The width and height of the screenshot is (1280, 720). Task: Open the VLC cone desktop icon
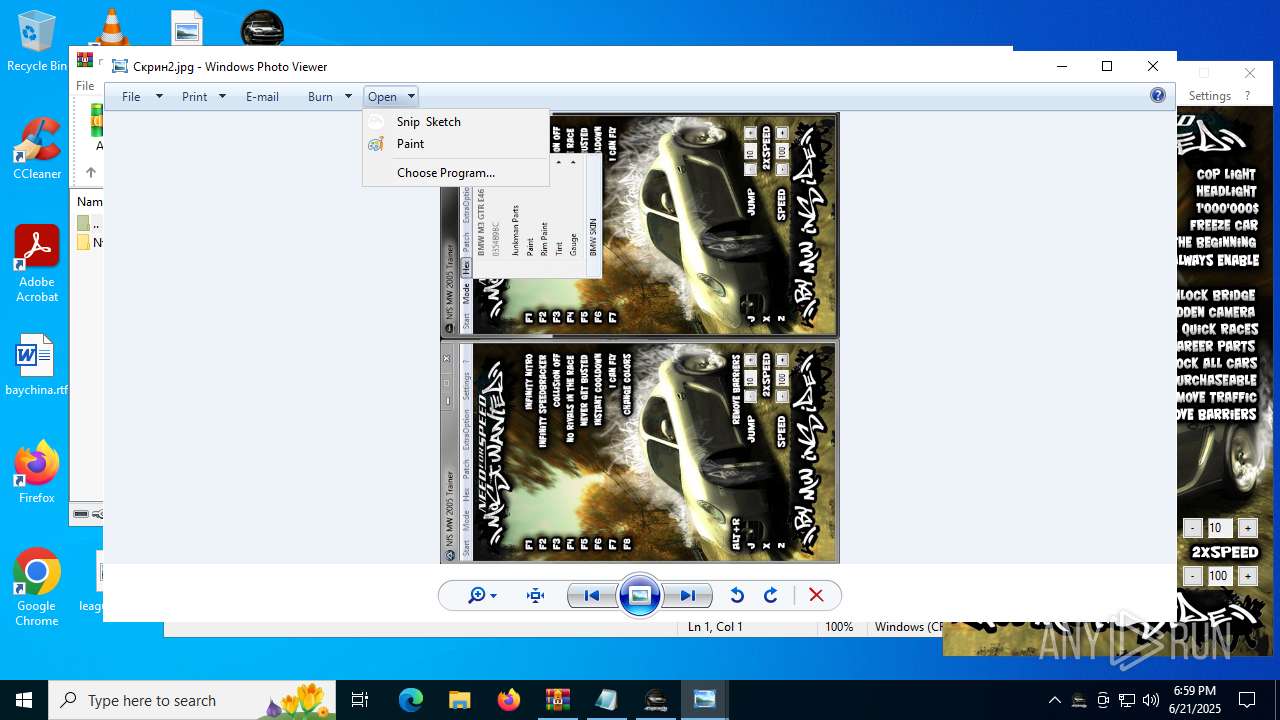(112, 26)
